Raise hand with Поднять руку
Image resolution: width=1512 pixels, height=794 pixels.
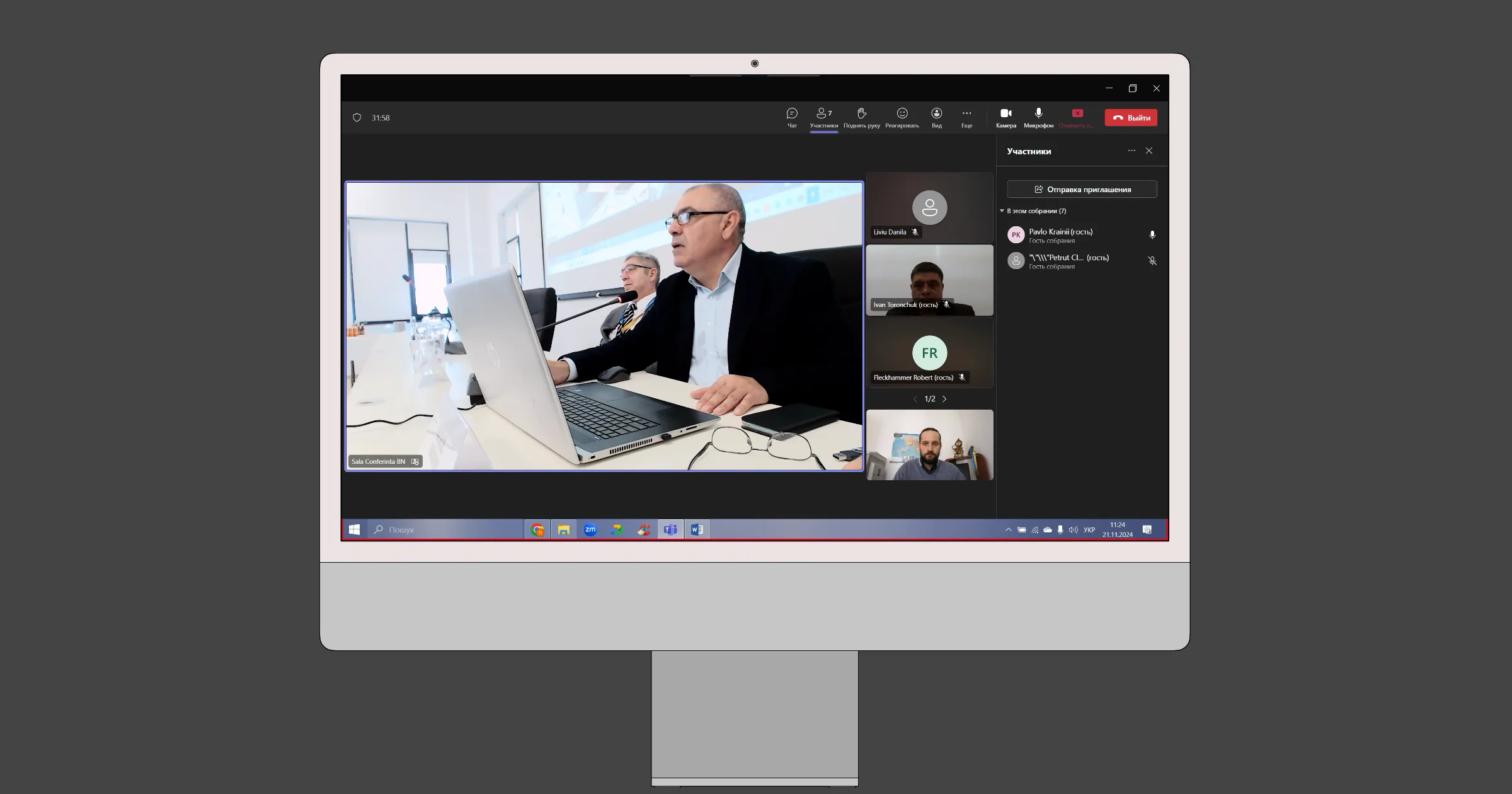tap(861, 118)
